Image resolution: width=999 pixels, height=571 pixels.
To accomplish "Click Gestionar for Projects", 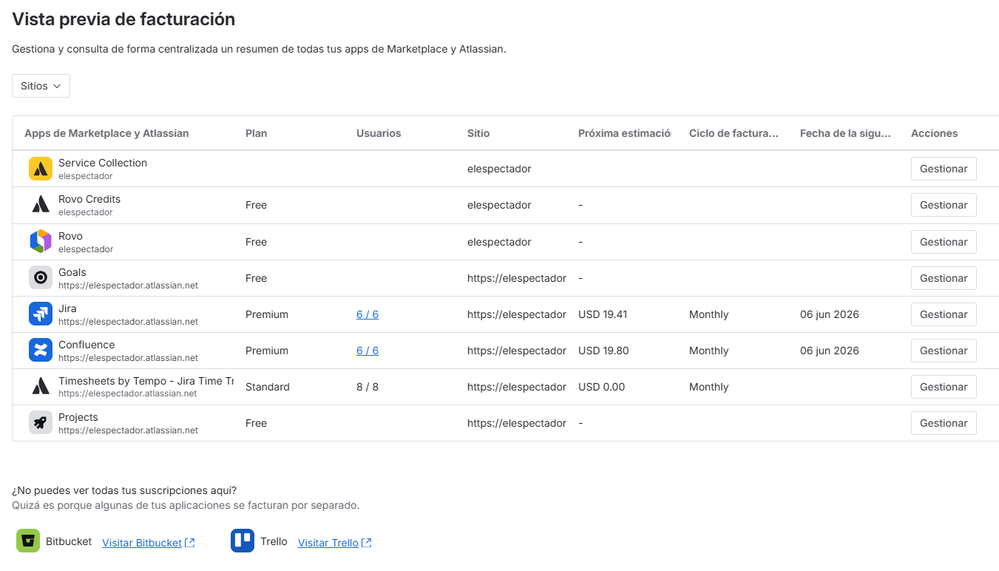I will coord(944,424).
